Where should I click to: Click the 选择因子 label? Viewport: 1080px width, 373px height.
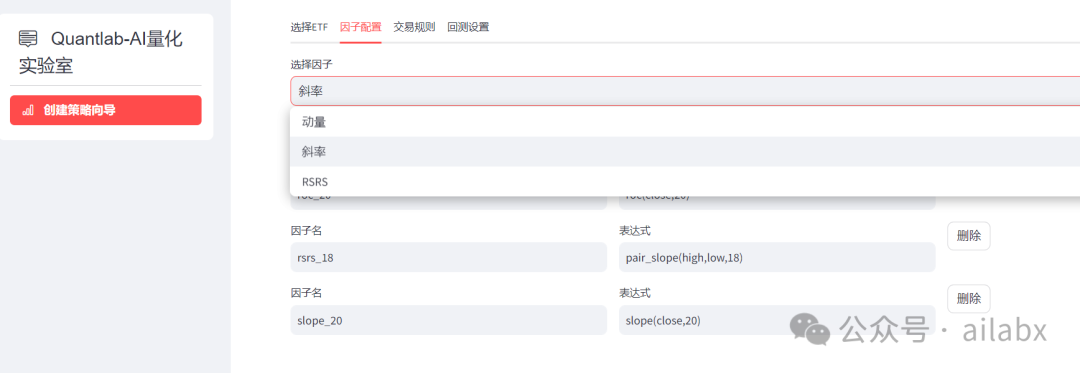[x=312, y=64]
